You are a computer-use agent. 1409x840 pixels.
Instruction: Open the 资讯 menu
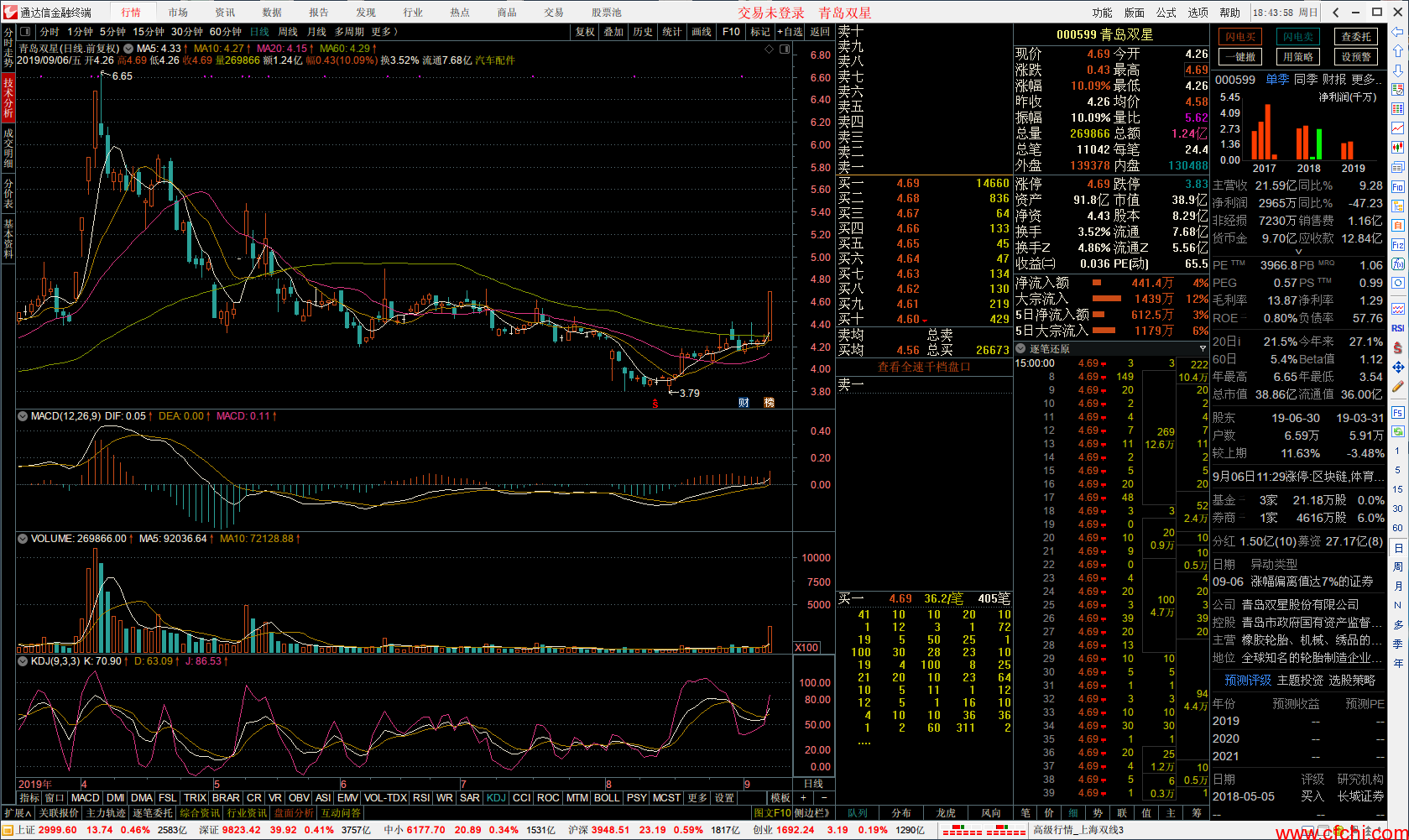tap(225, 13)
